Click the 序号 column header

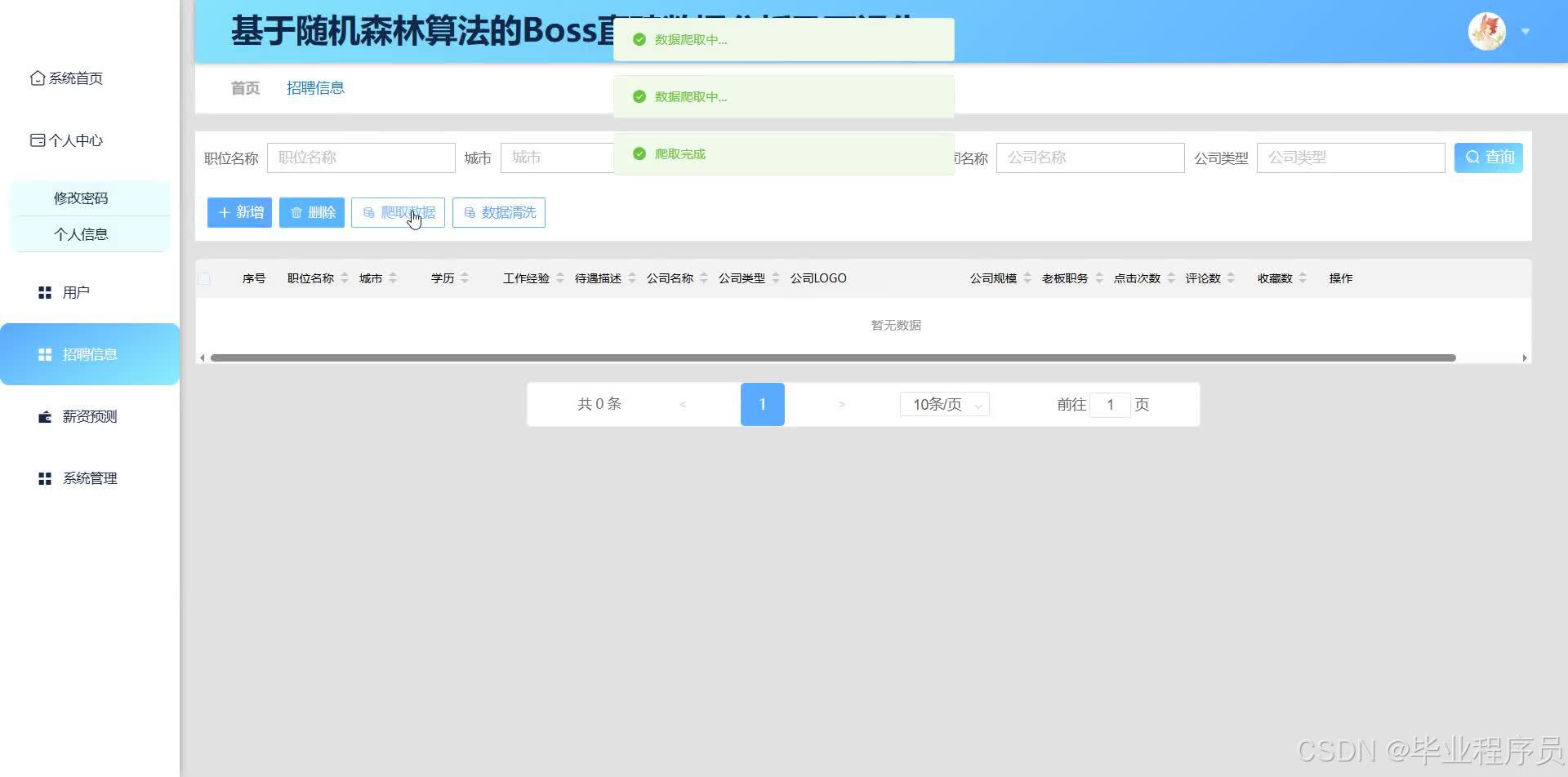[x=254, y=278]
